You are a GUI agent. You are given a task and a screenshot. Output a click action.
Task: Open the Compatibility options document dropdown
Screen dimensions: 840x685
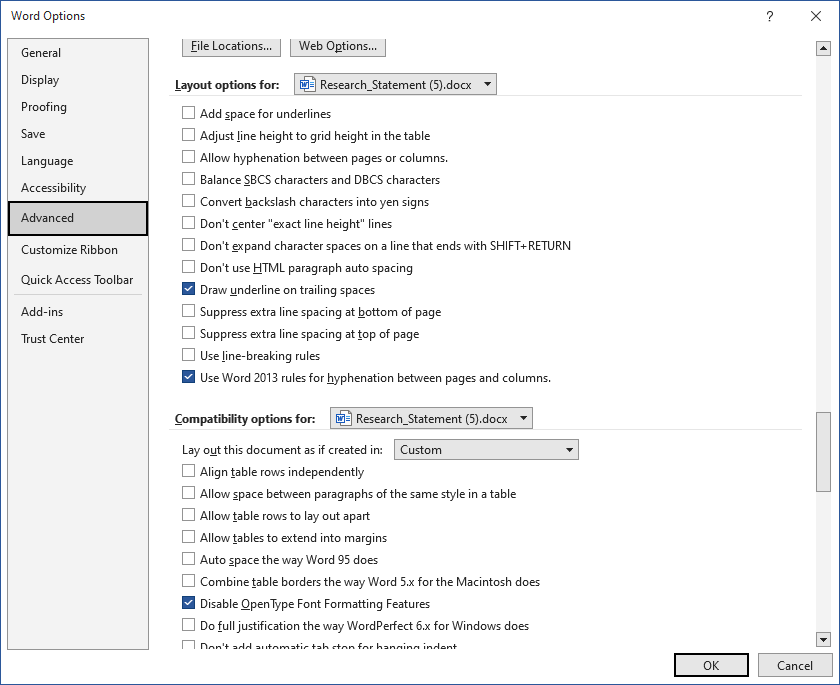524,418
